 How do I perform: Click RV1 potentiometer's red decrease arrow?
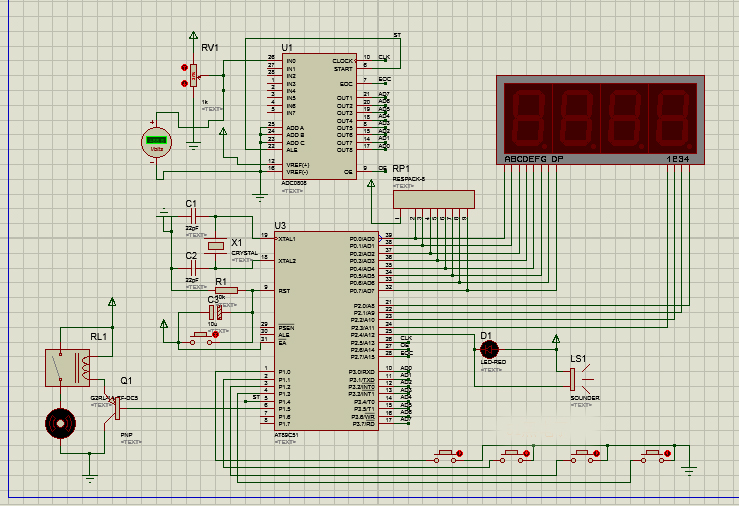pos(184,83)
